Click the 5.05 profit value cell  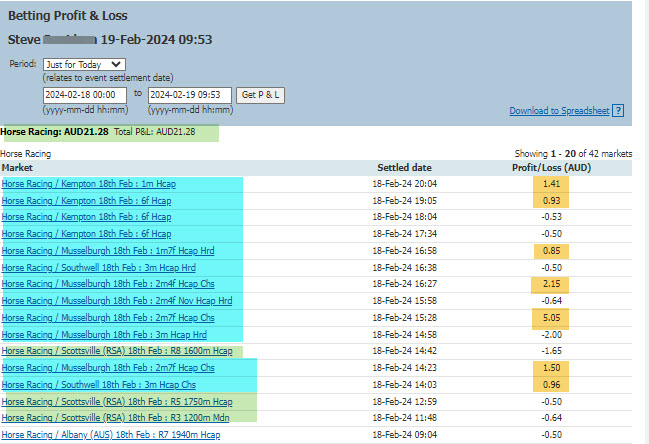pyautogui.click(x=551, y=317)
